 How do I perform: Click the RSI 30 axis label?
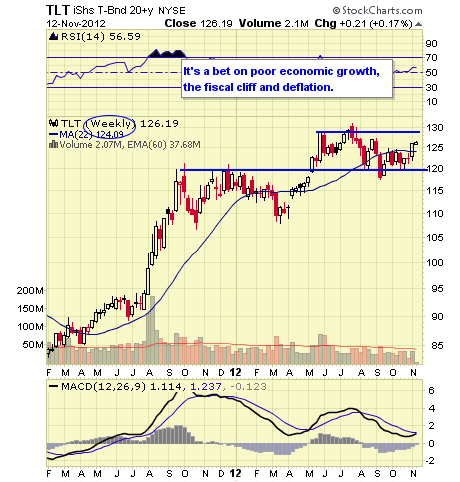click(432, 87)
